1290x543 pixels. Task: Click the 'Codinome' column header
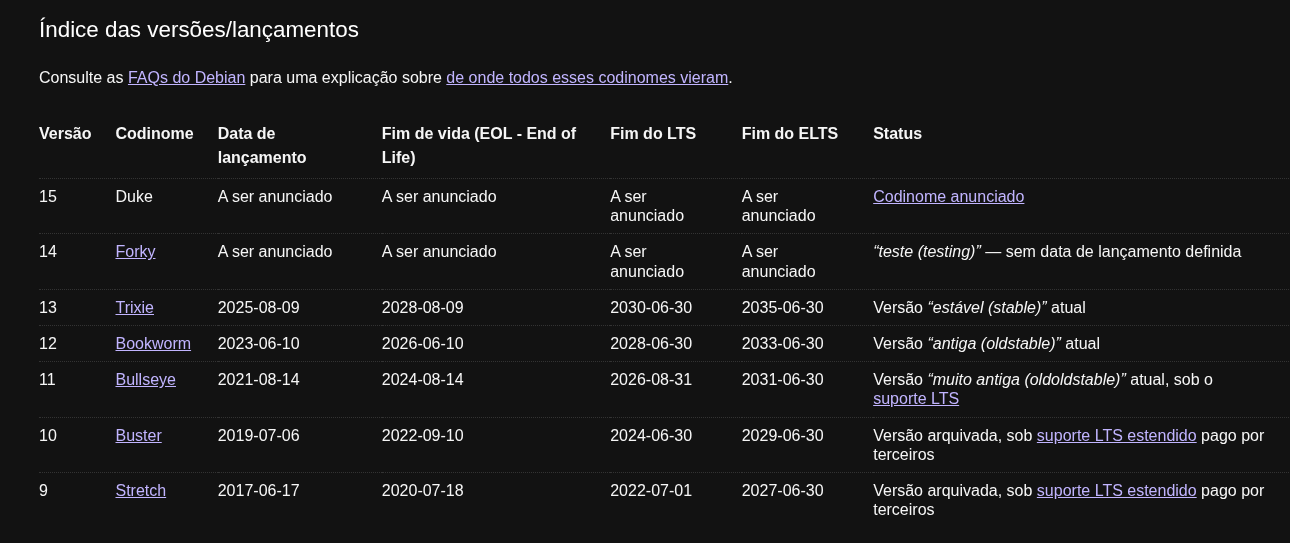click(154, 134)
